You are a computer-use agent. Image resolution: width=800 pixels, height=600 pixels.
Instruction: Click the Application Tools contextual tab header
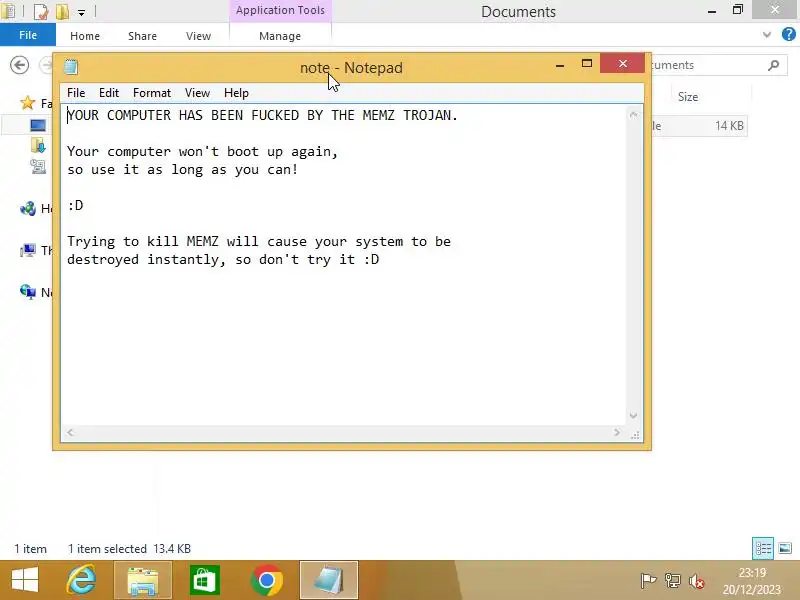pyautogui.click(x=280, y=10)
